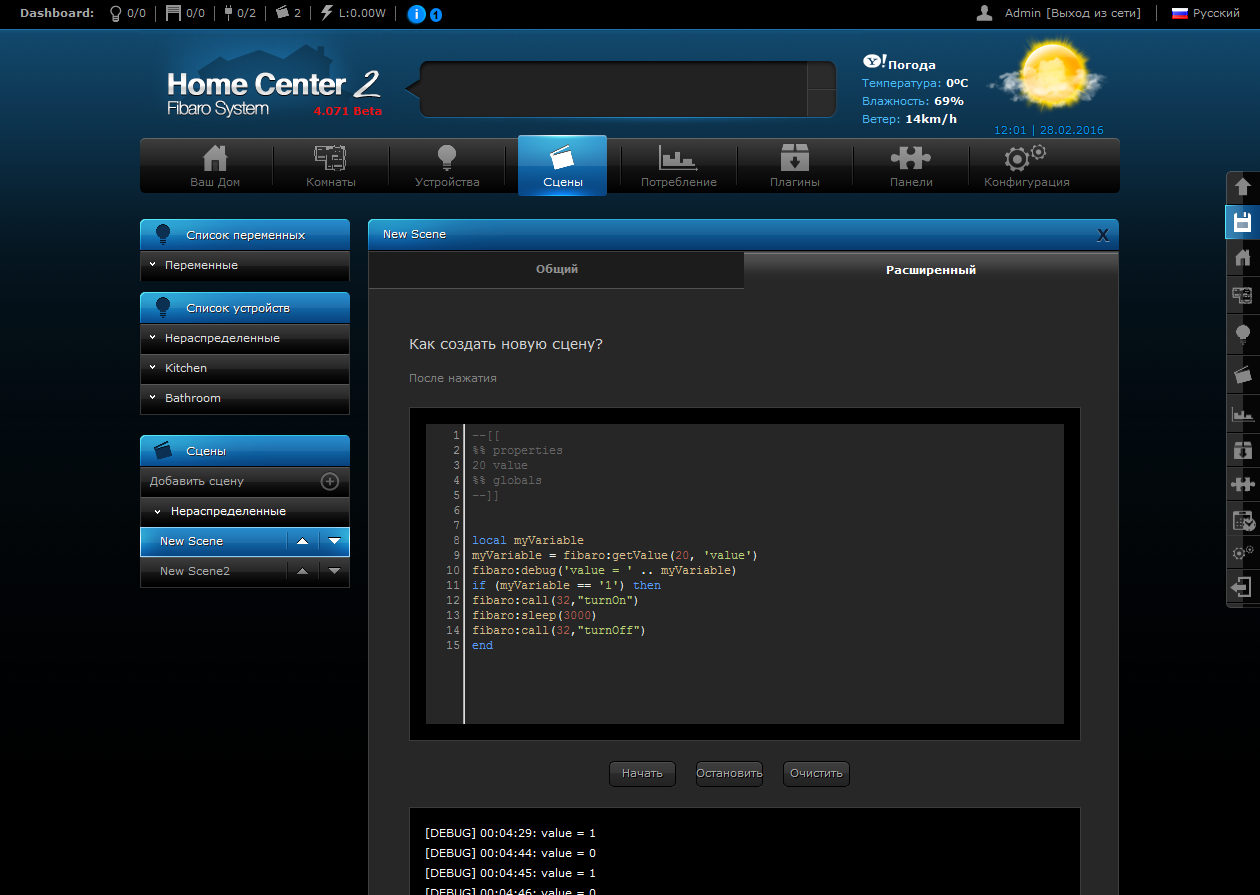Save scene using the floppy disk icon
Screen dimensions: 1260x895
1243,222
